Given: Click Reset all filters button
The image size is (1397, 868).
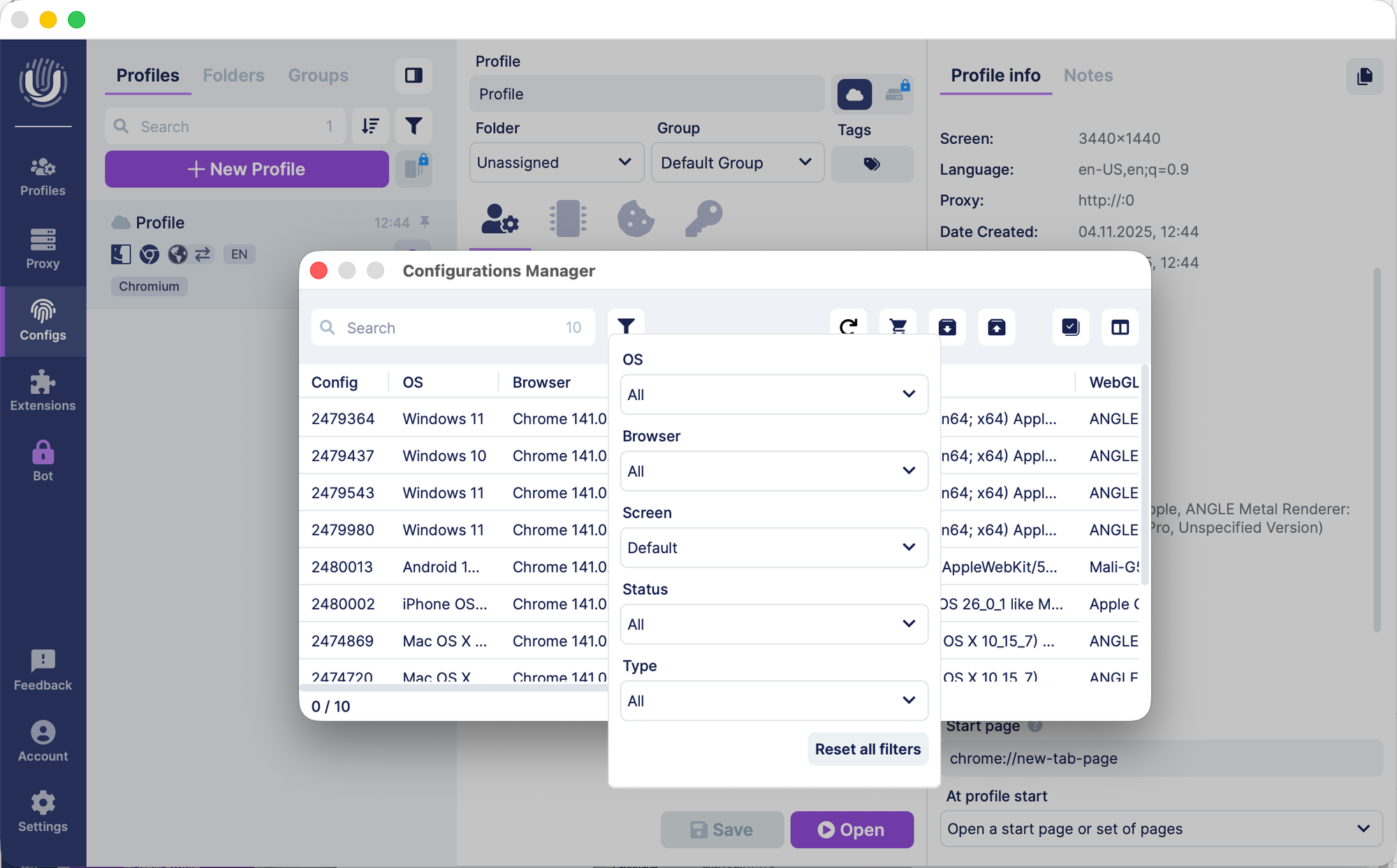Looking at the screenshot, I should [x=867, y=749].
